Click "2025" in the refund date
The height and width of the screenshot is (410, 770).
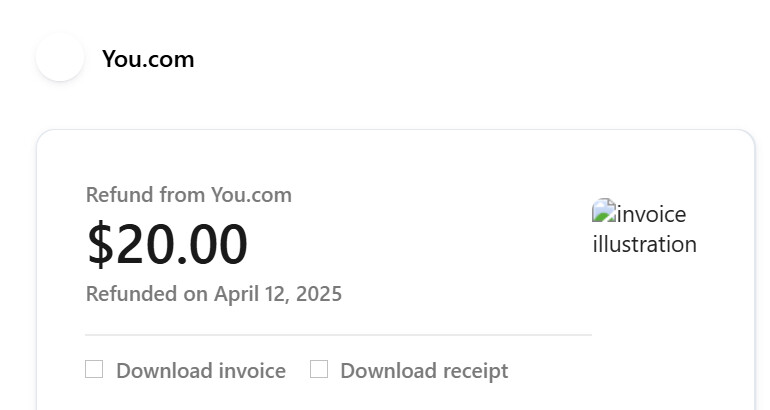coord(320,294)
